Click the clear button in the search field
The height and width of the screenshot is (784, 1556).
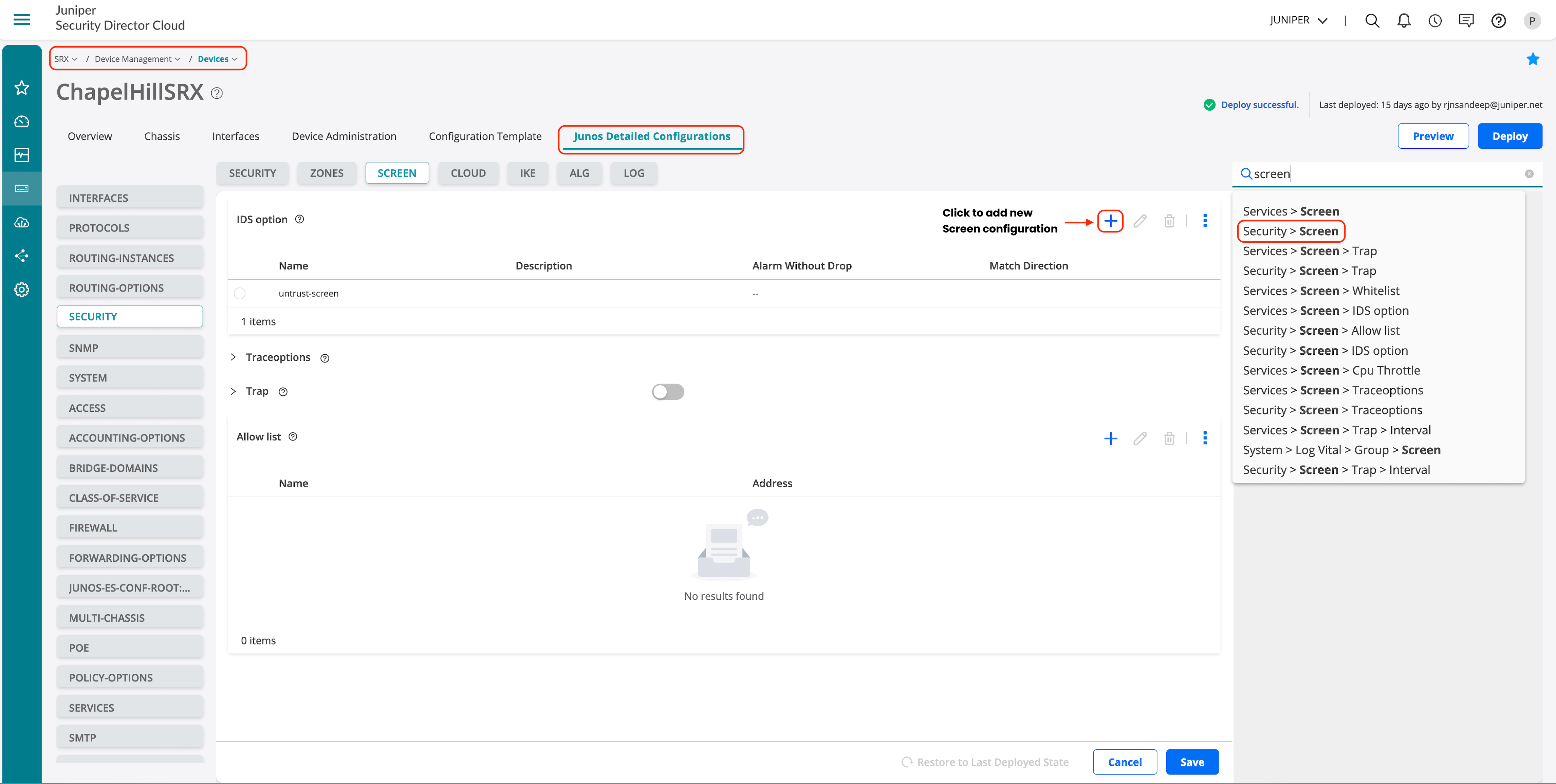tap(1529, 174)
